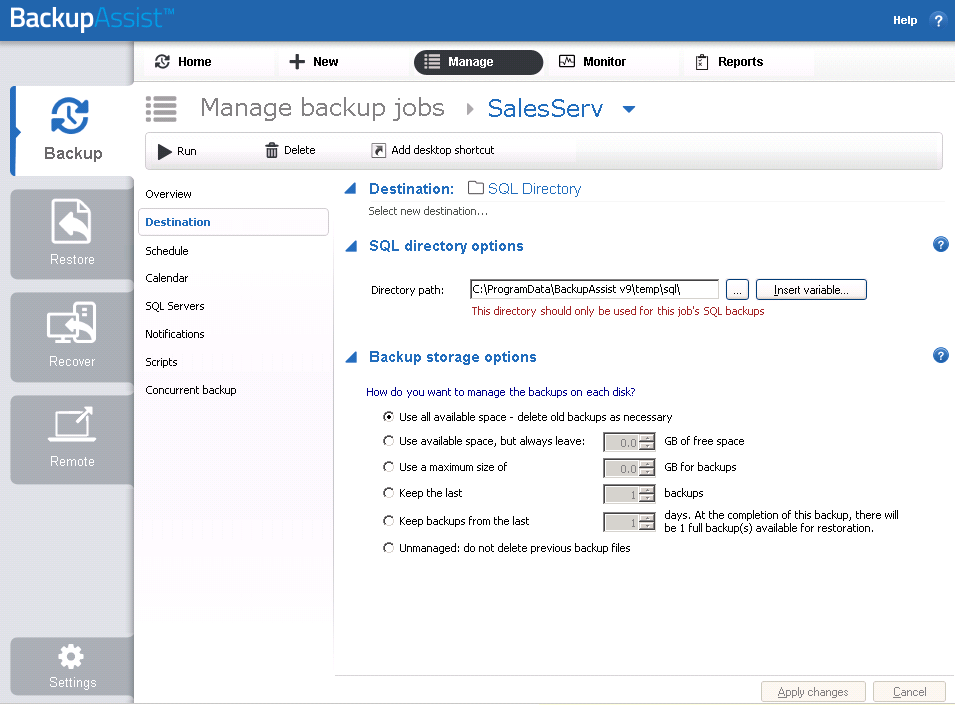This screenshot has height=705, width=955.
Task: Open the New tab
Action: pos(314,61)
